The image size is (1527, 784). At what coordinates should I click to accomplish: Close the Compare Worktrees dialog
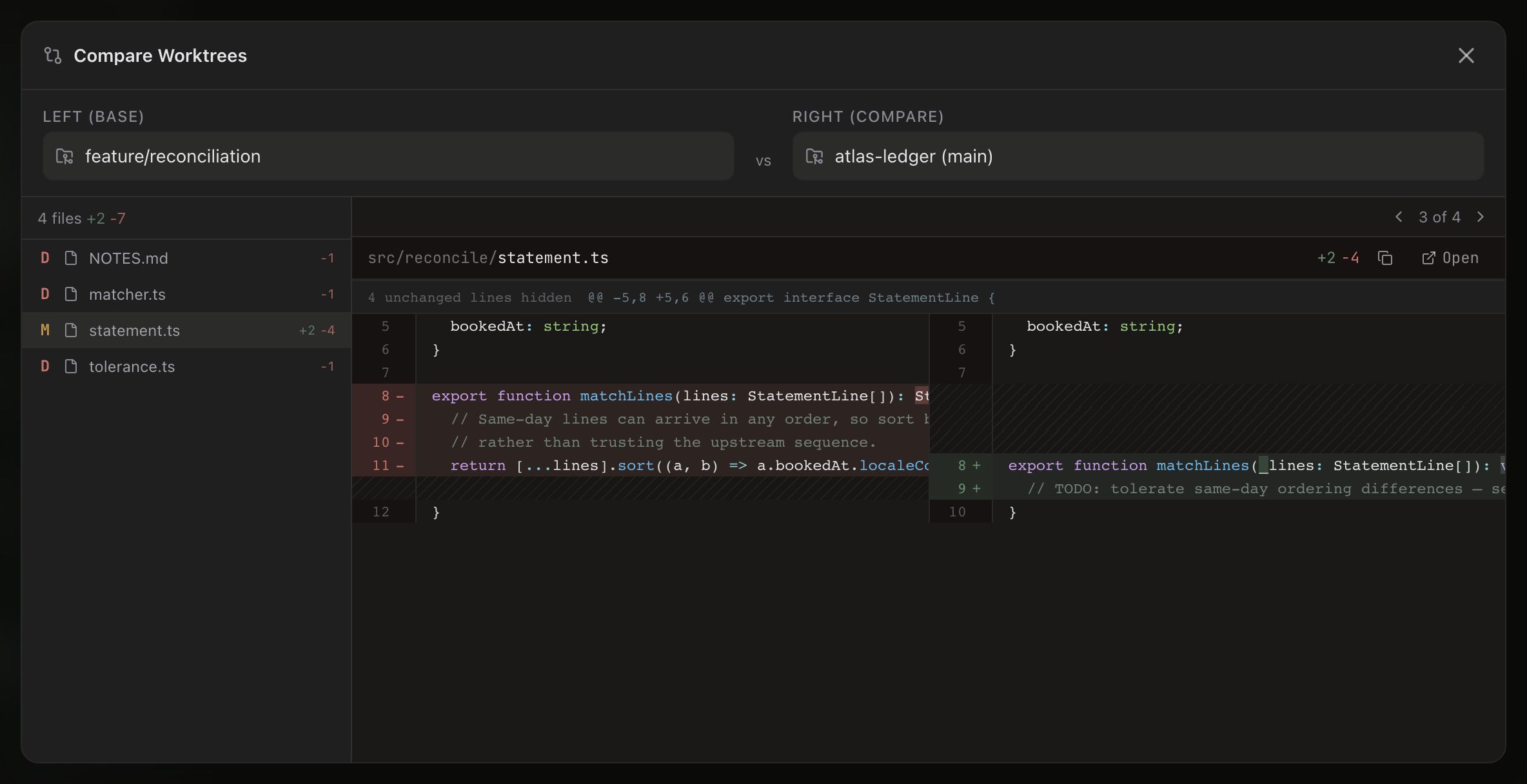[1466, 55]
